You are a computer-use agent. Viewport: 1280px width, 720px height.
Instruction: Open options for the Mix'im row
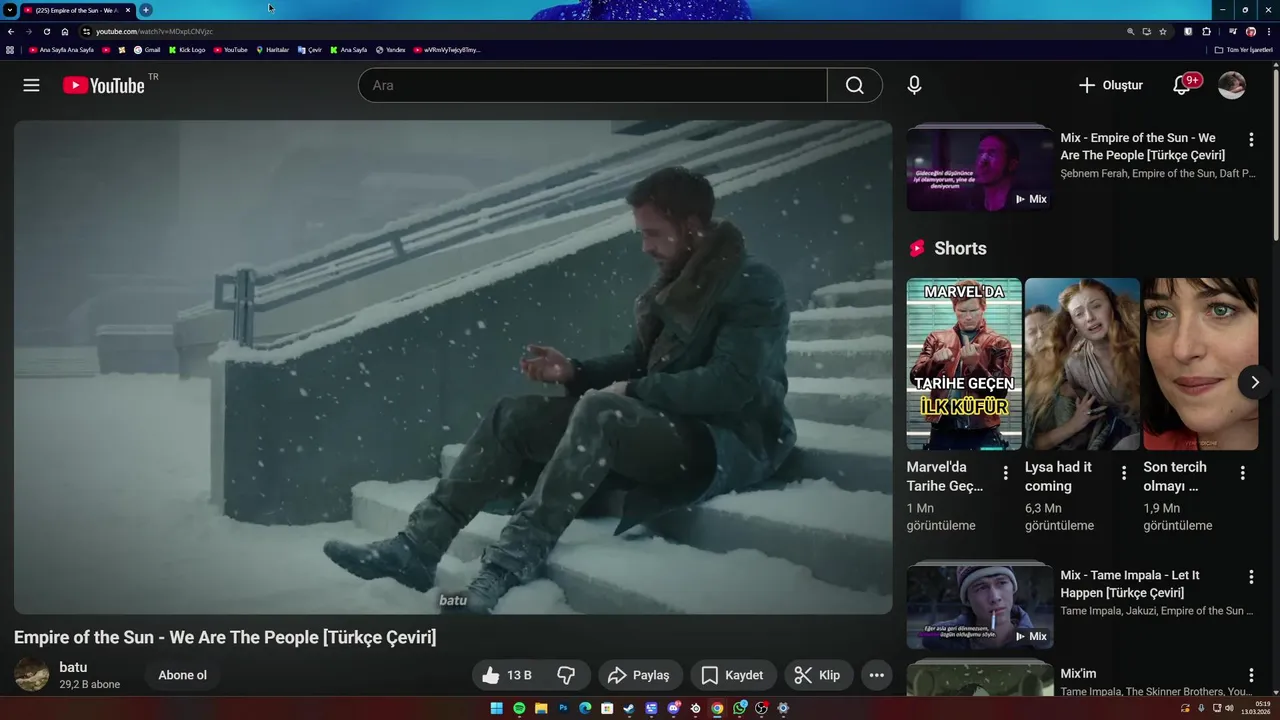tap(1251, 675)
